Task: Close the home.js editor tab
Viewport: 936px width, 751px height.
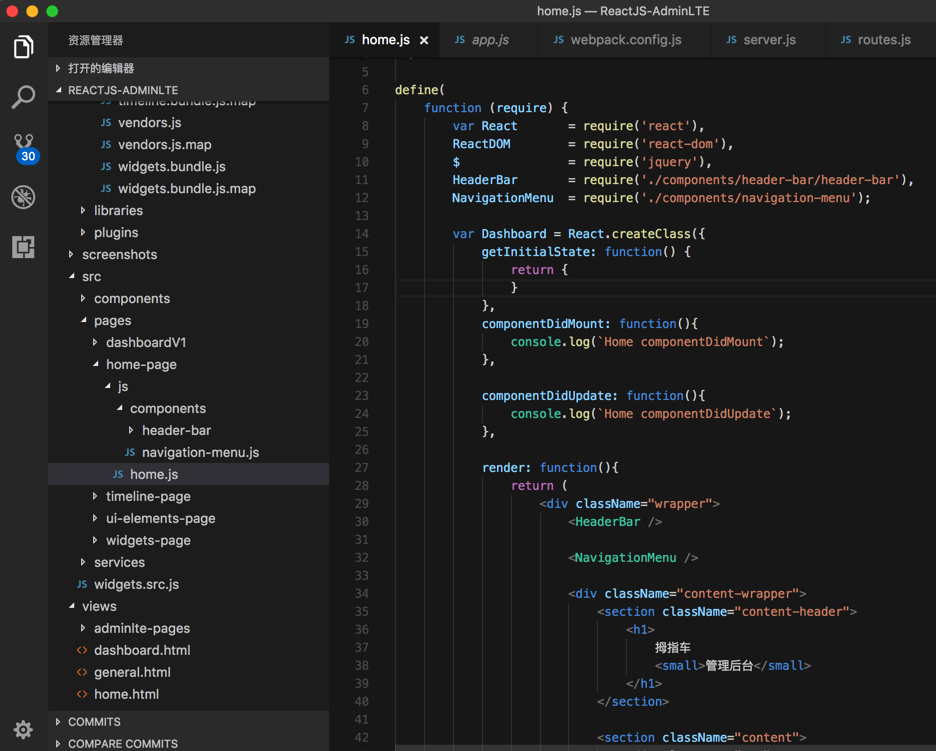Action: 424,40
